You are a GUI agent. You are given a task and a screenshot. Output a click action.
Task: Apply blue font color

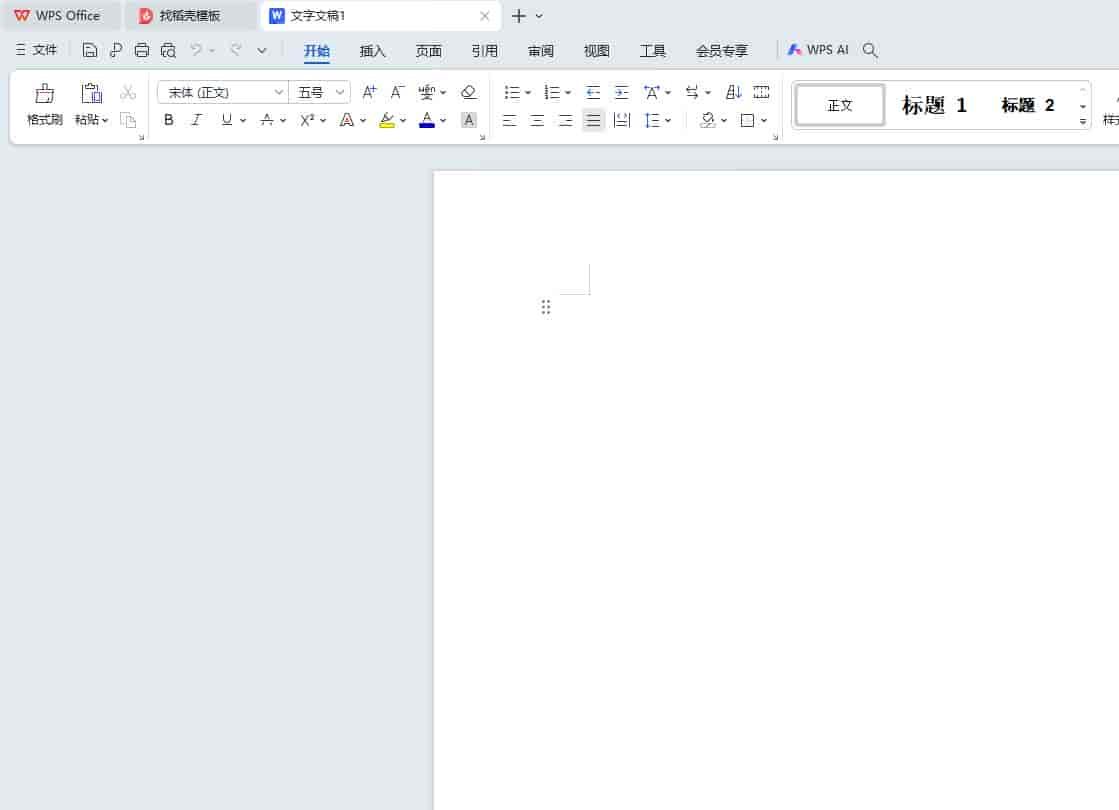pos(427,120)
